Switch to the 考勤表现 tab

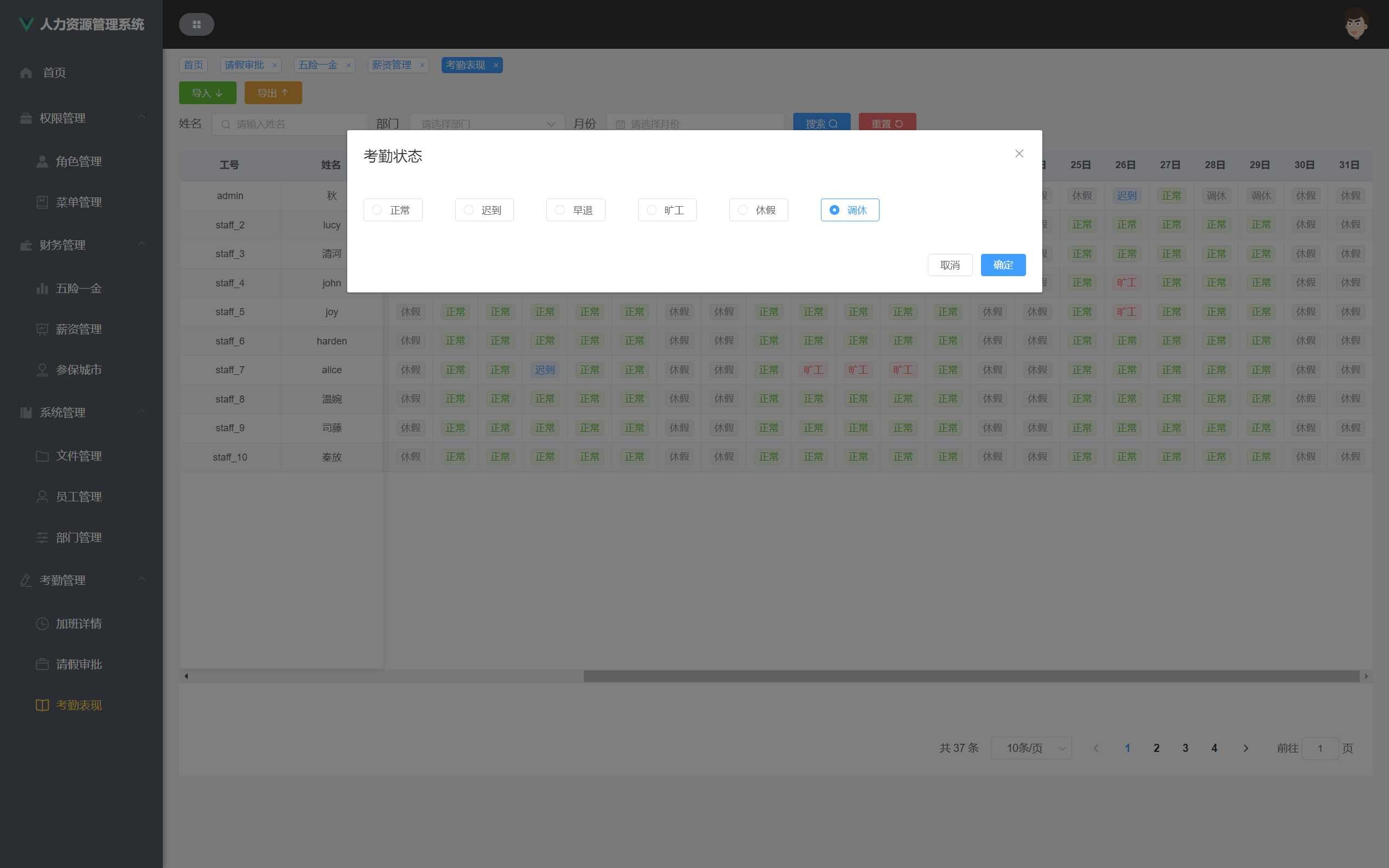click(466, 65)
